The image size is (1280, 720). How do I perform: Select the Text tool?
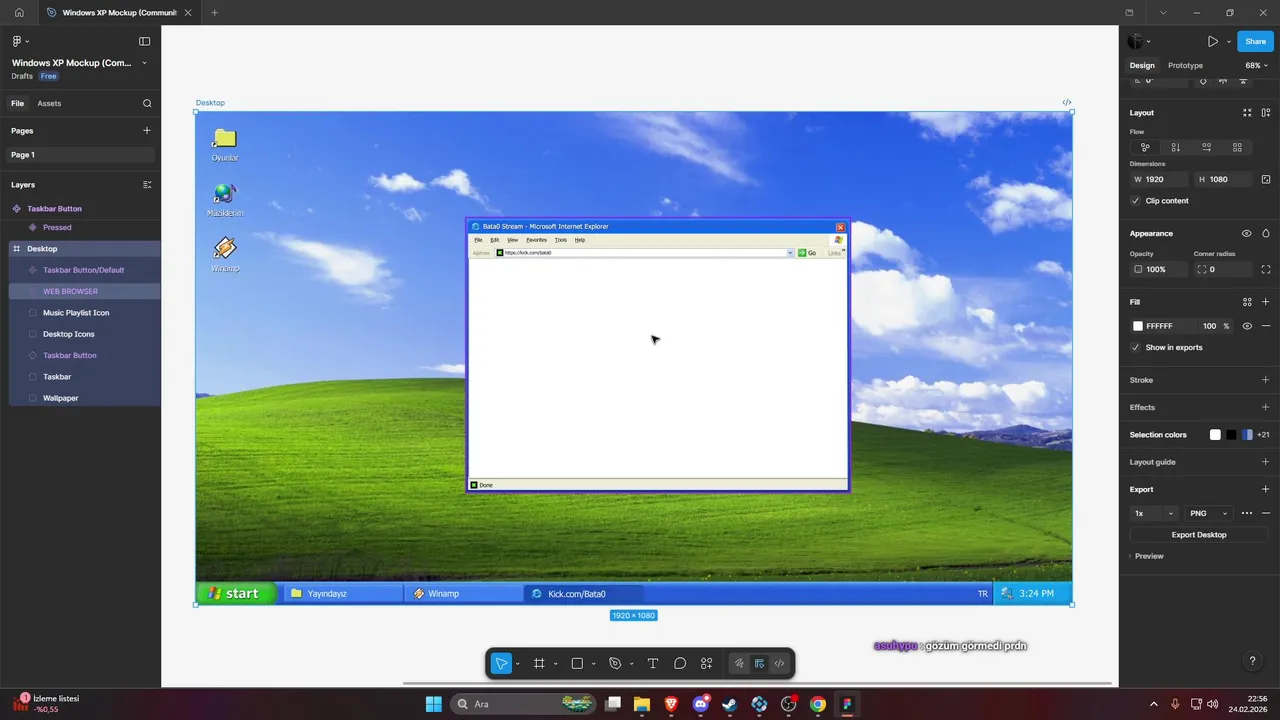[x=653, y=663]
